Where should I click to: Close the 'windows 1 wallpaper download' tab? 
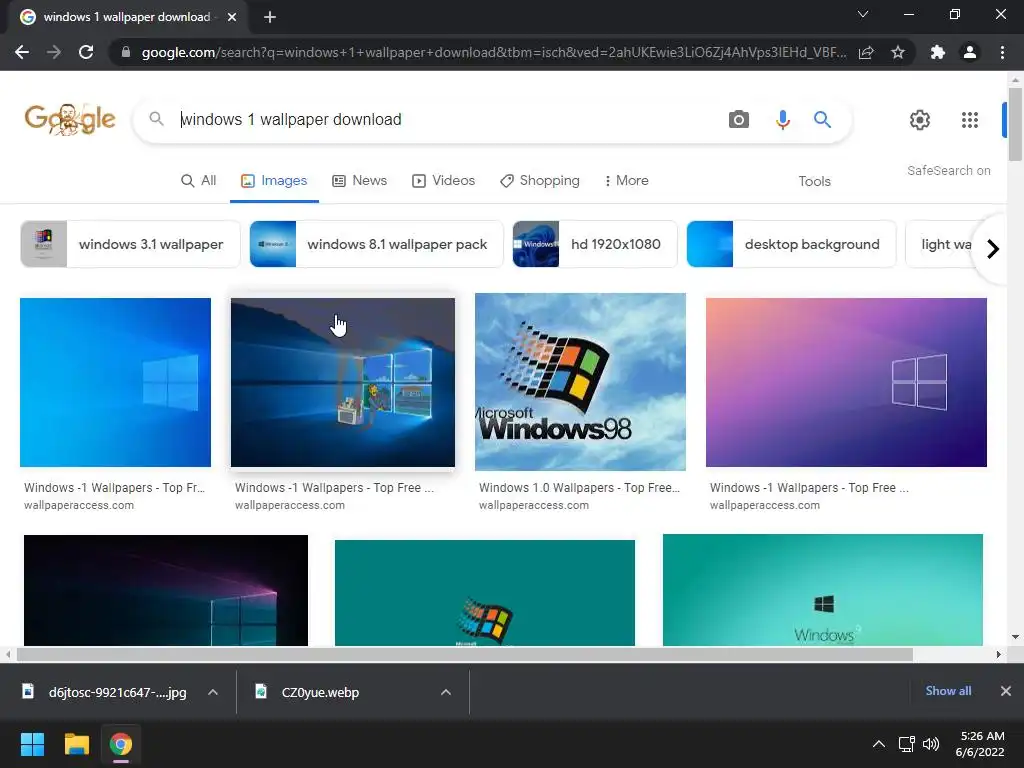[x=232, y=17]
